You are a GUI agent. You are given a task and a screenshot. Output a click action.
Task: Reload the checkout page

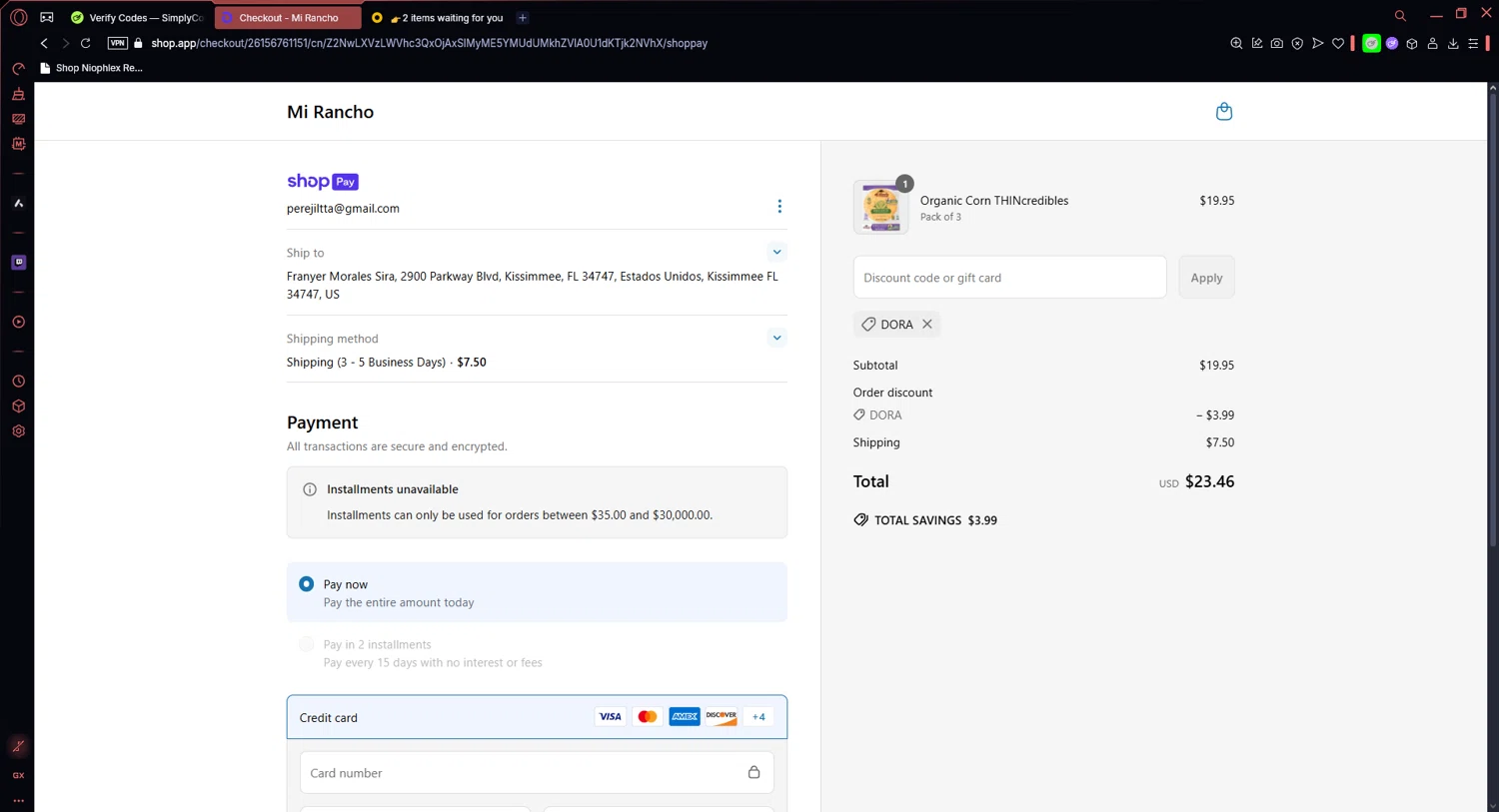tap(86, 43)
